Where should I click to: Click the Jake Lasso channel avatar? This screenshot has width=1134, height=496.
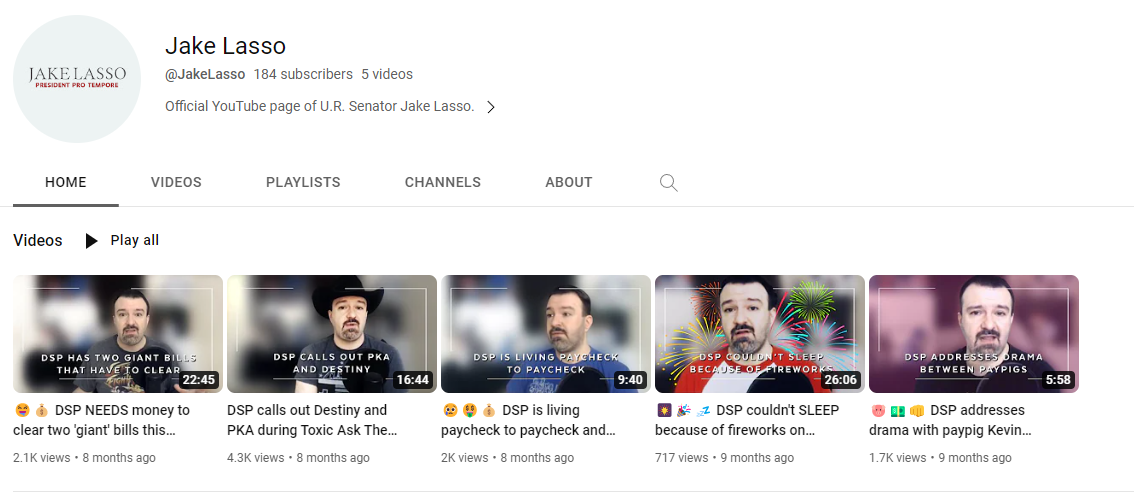coord(77,79)
